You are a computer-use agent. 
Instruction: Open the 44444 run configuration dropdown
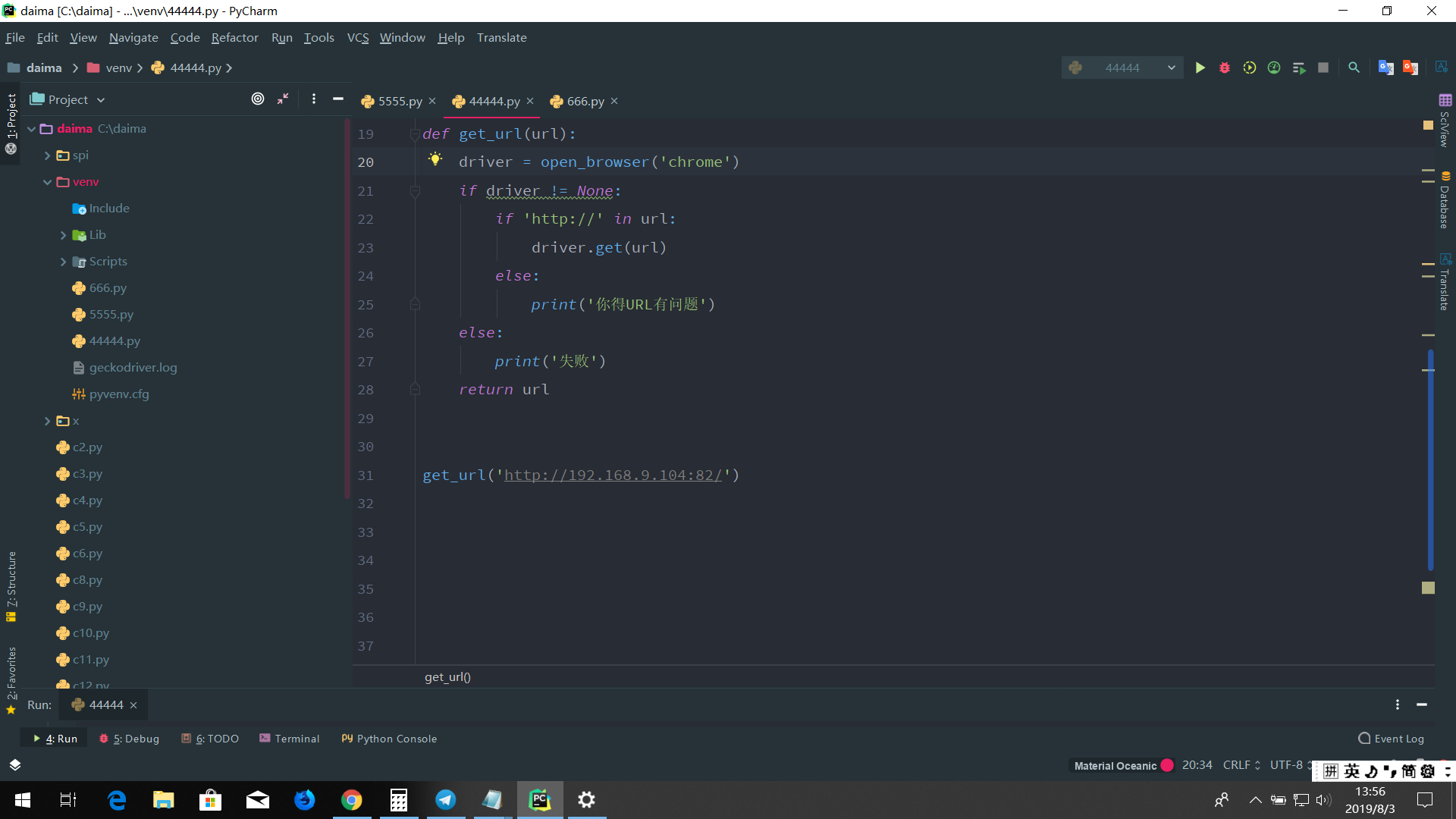click(1122, 67)
